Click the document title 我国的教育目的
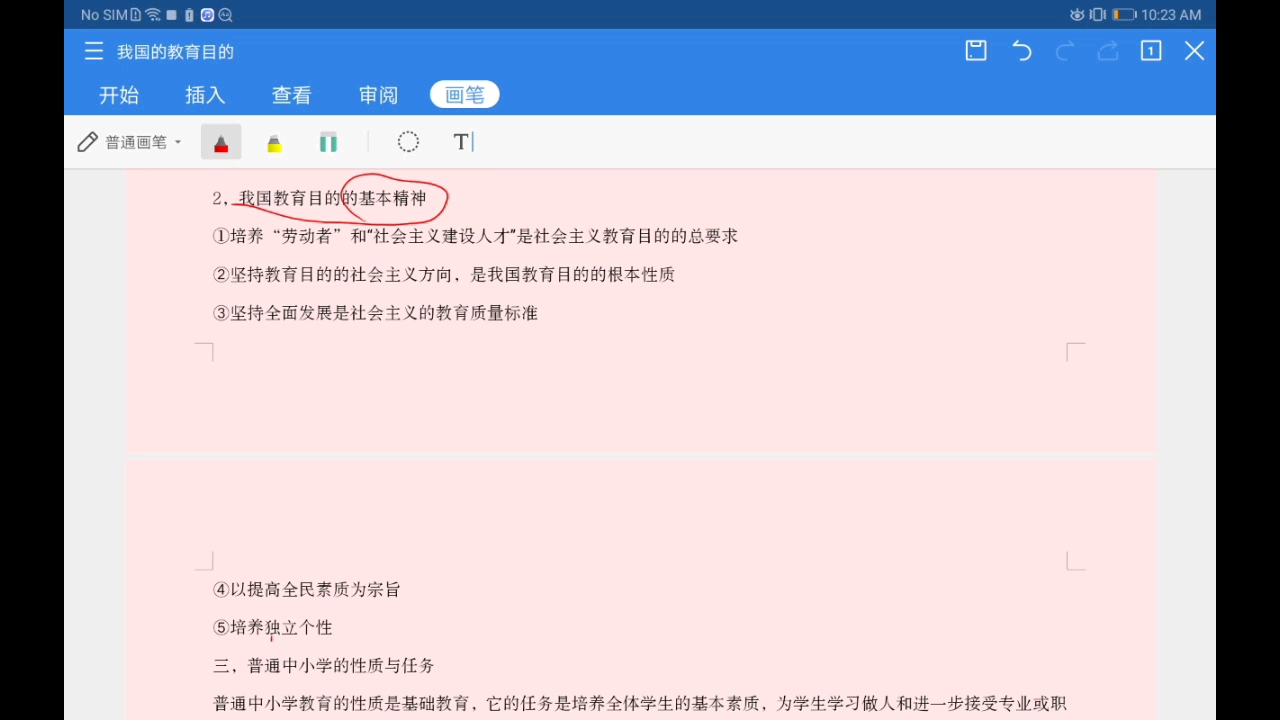1280x720 pixels. click(x=175, y=51)
